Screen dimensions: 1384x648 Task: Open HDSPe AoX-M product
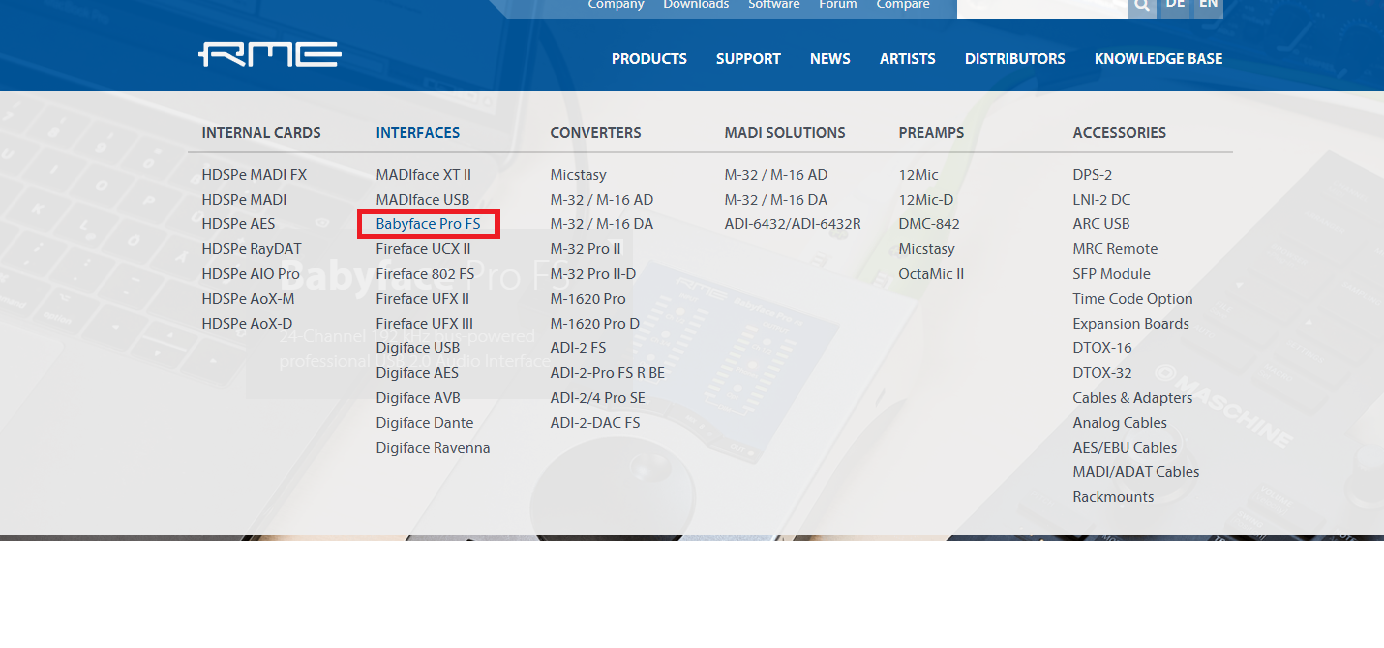(248, 299)
